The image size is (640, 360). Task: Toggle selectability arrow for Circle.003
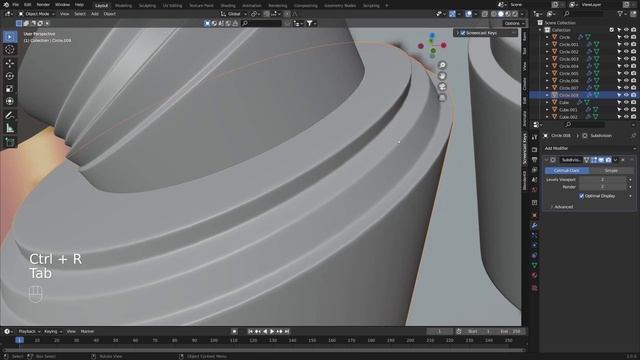[x=619, y=59]
